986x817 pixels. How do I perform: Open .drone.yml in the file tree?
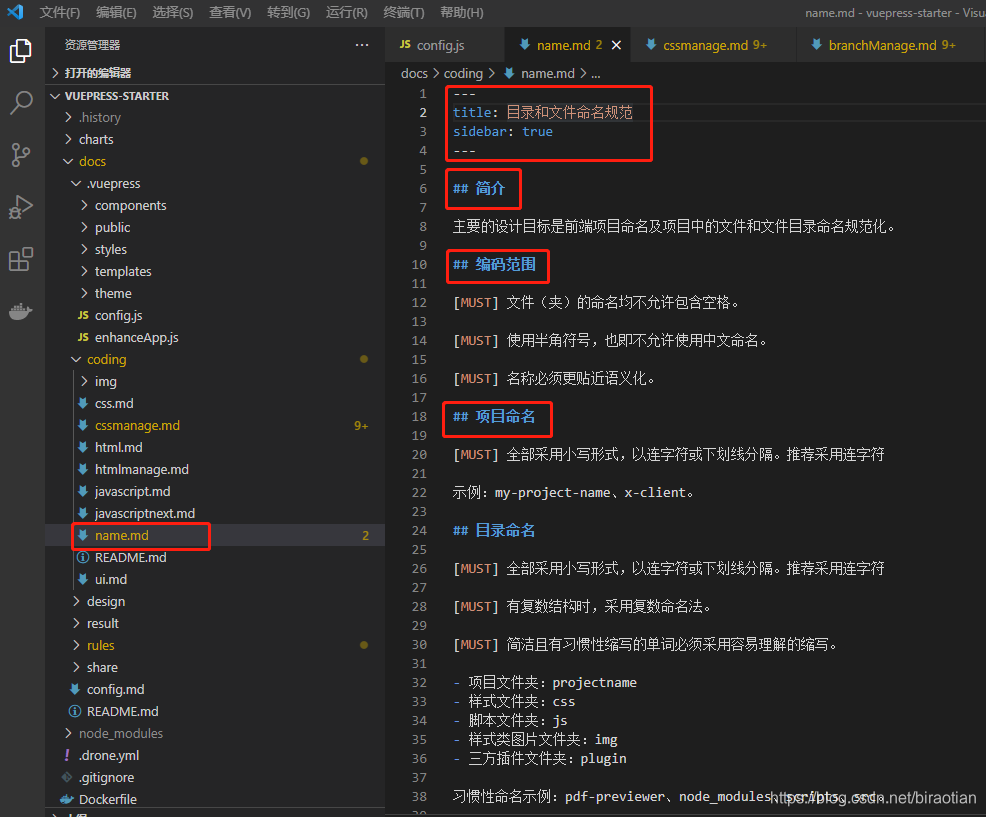point(215,755)
